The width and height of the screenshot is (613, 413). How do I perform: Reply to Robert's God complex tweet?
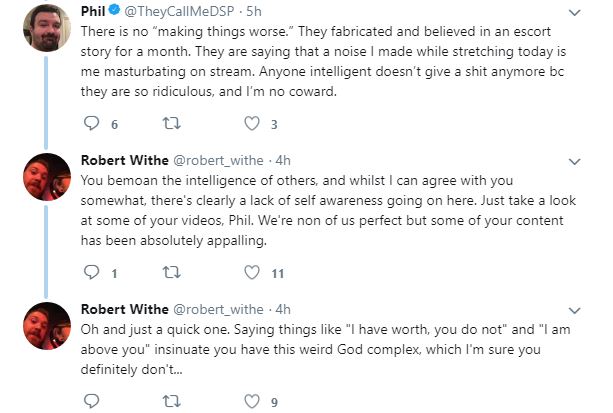[x=91, y=401]
